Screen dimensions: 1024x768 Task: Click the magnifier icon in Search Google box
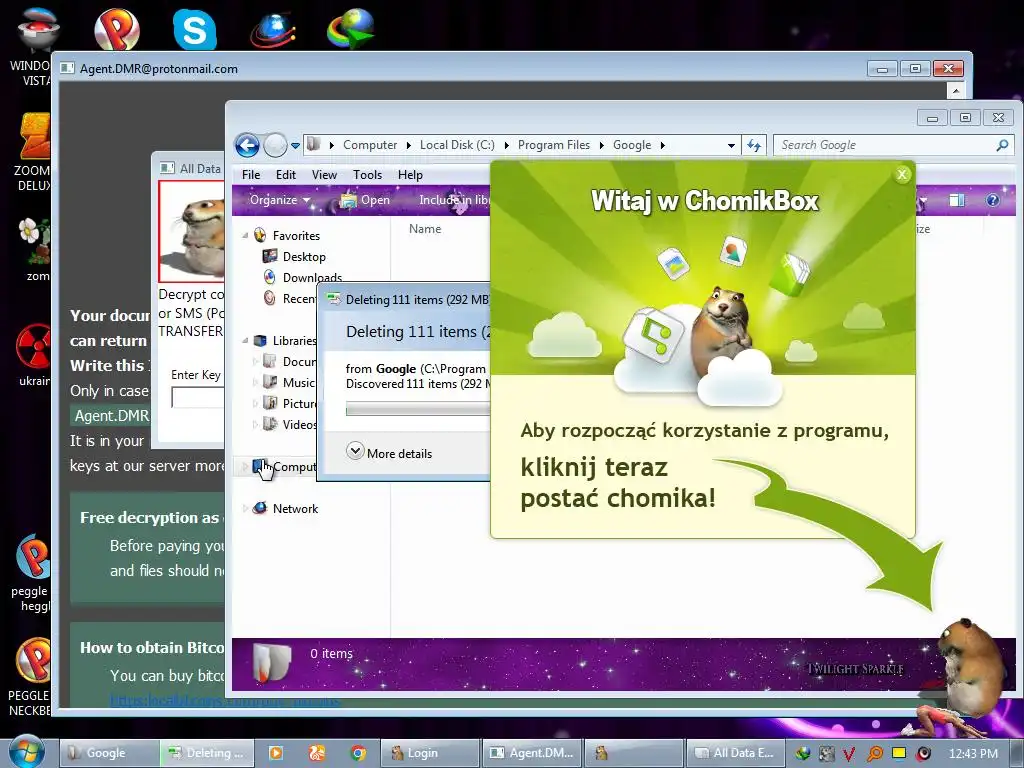click(1002, 145)
